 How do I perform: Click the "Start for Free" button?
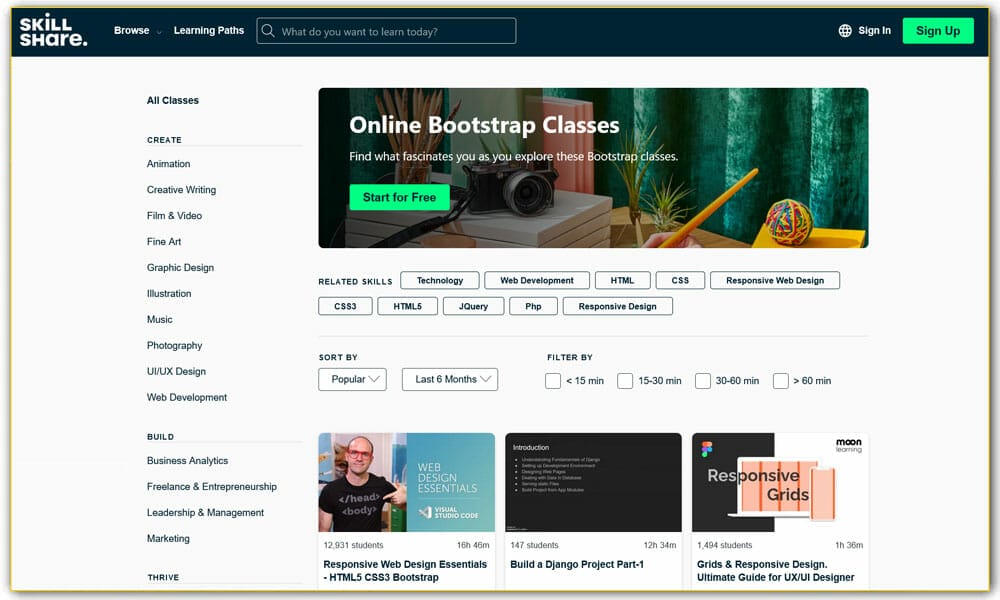[x=399, y=197]
